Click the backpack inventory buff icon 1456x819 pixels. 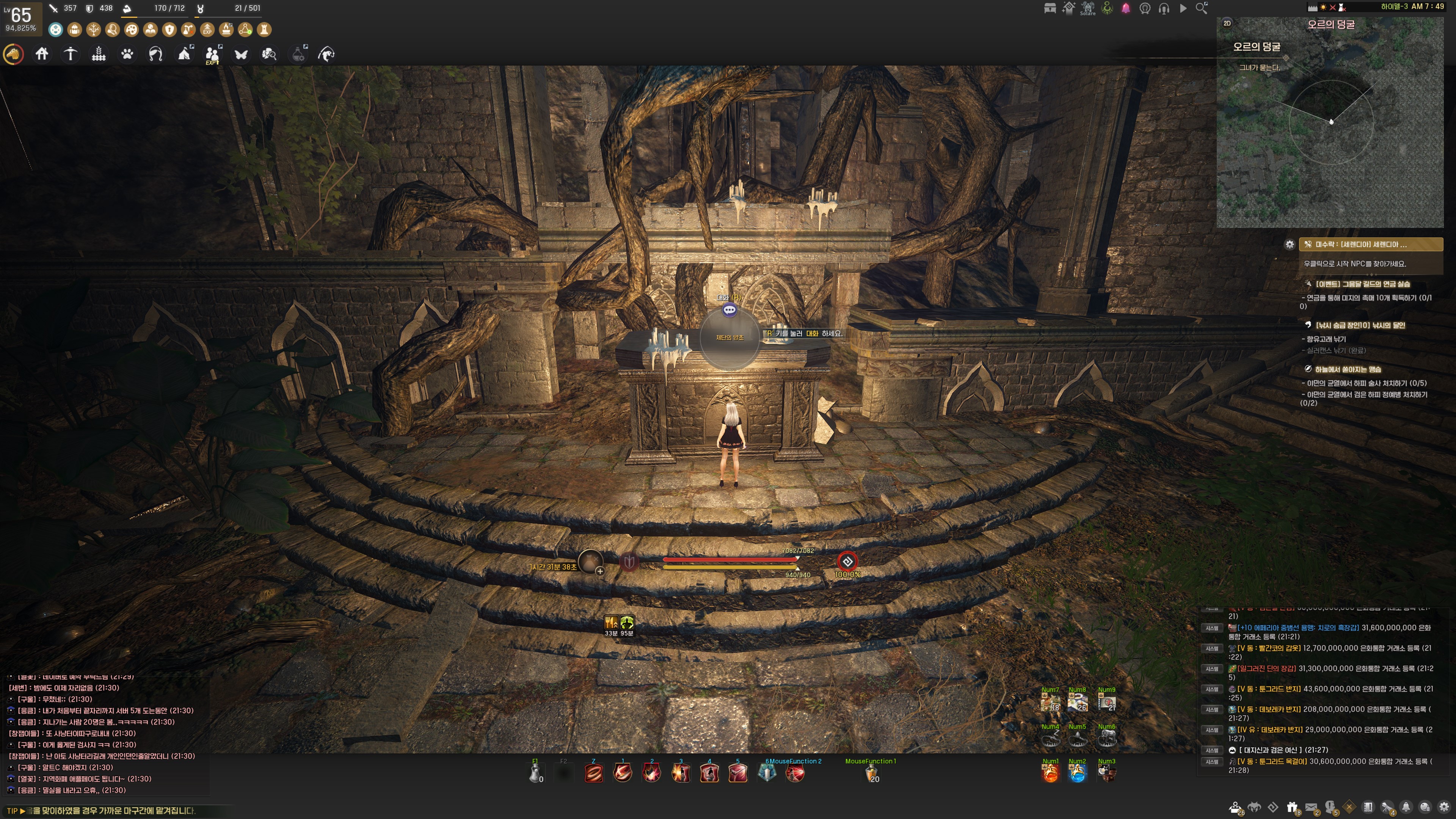(x=75, y=30)
